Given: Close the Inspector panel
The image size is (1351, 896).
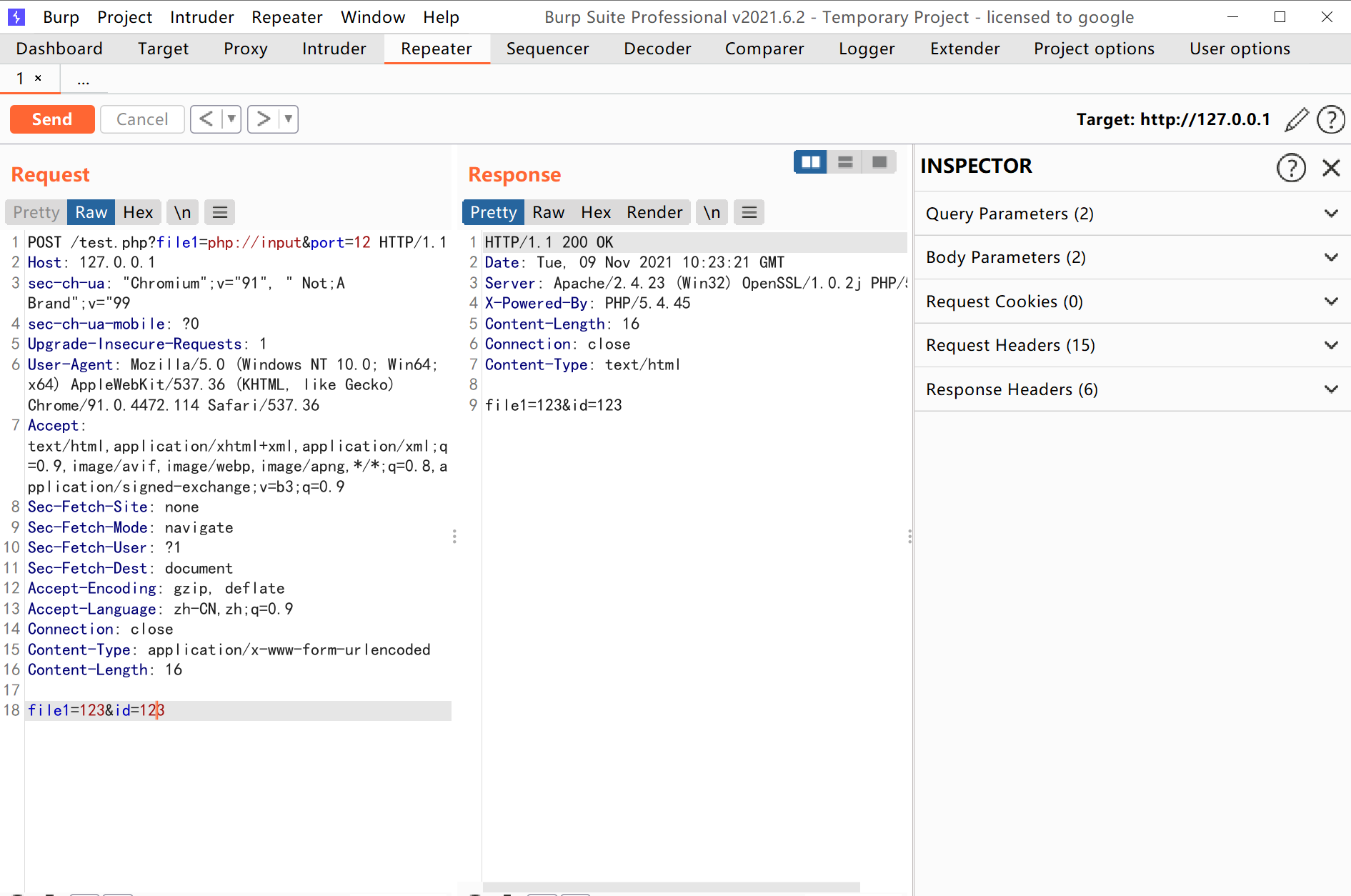Looking at the screenshot, I should tap(1331, 168).
